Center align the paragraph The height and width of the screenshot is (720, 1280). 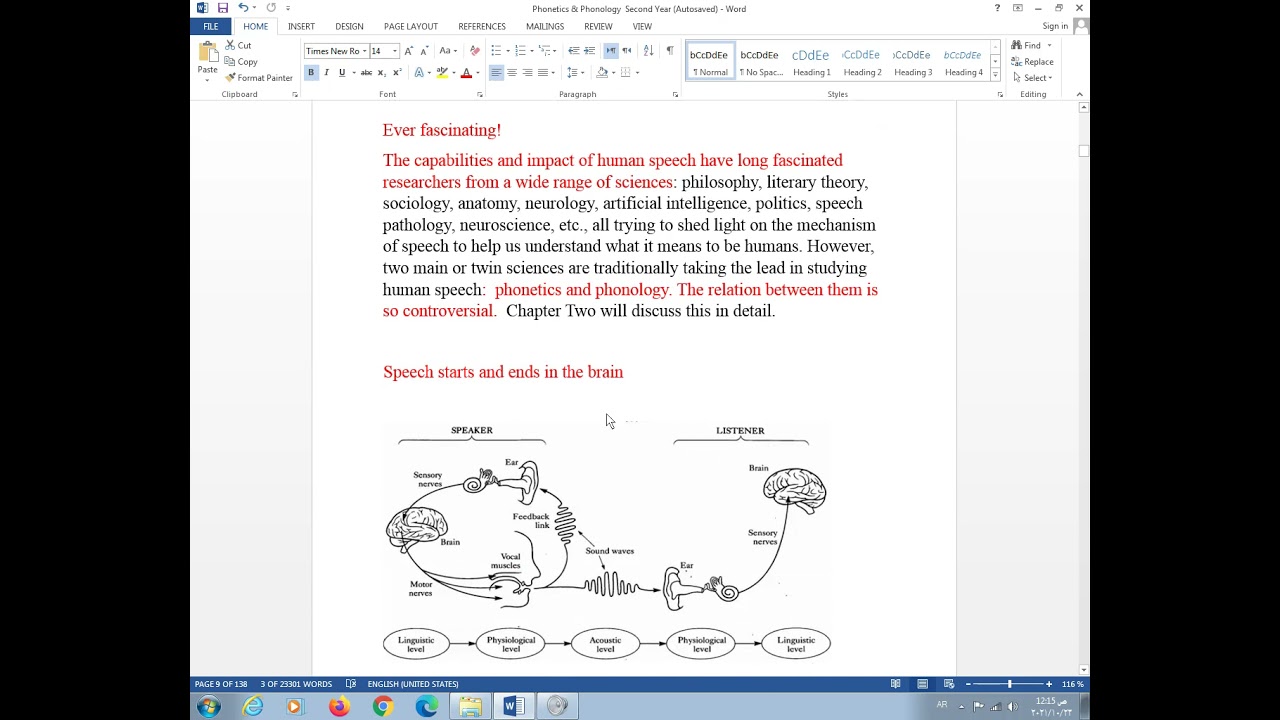pyautogui.click(x=512, y=72)
